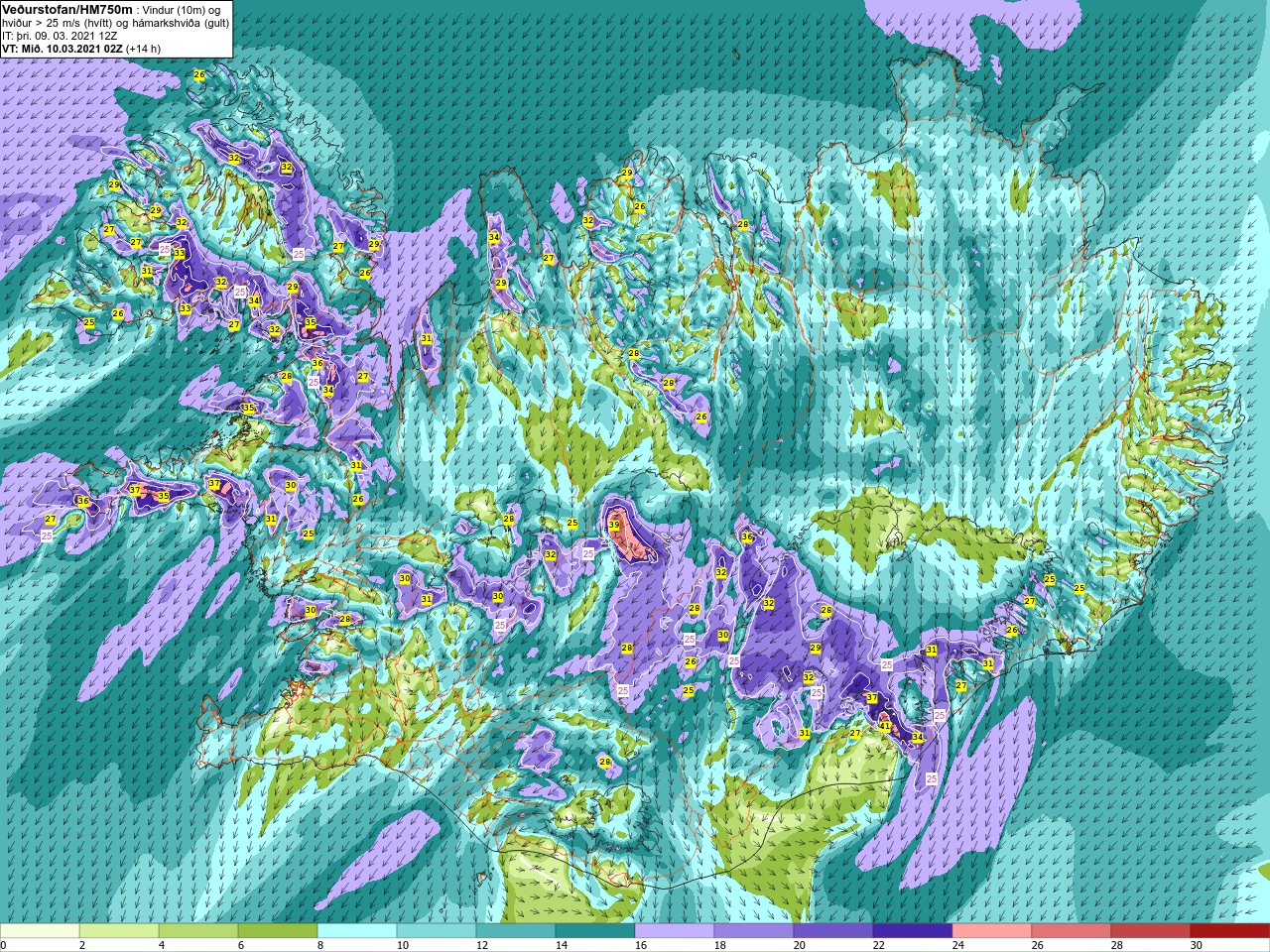
Task: Select the light pink 24–26 m/s legend swatch
Action: tap(992, 931)
